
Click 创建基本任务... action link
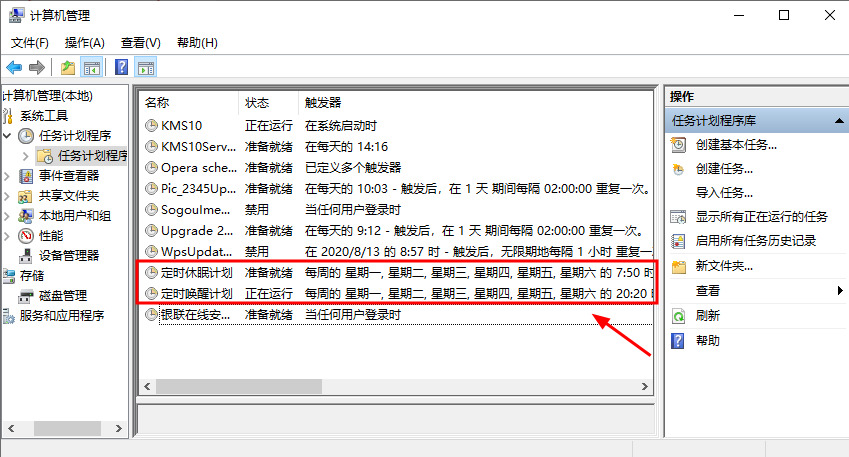[x=736, y=145]
